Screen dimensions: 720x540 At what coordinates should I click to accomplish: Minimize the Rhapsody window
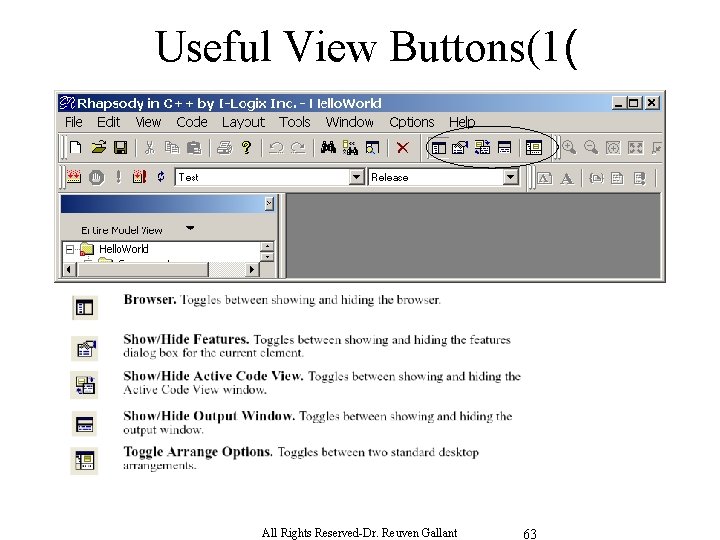click(x=618, y=103)
